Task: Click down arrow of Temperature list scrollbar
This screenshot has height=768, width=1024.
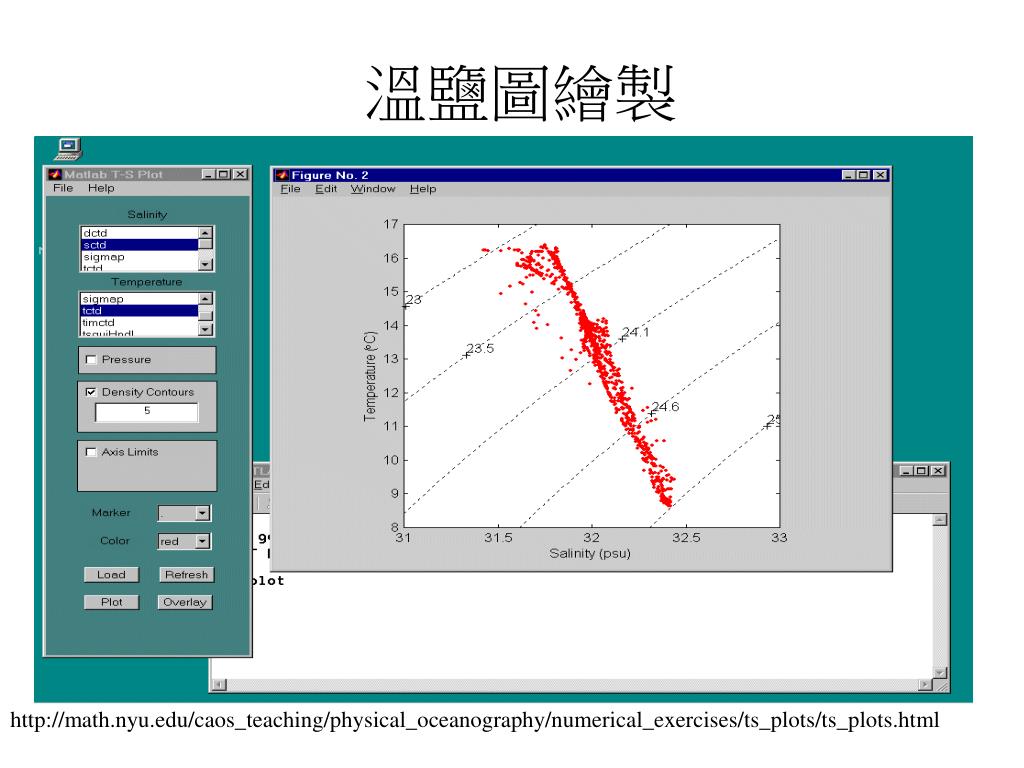Action: (x=206, y=330)
